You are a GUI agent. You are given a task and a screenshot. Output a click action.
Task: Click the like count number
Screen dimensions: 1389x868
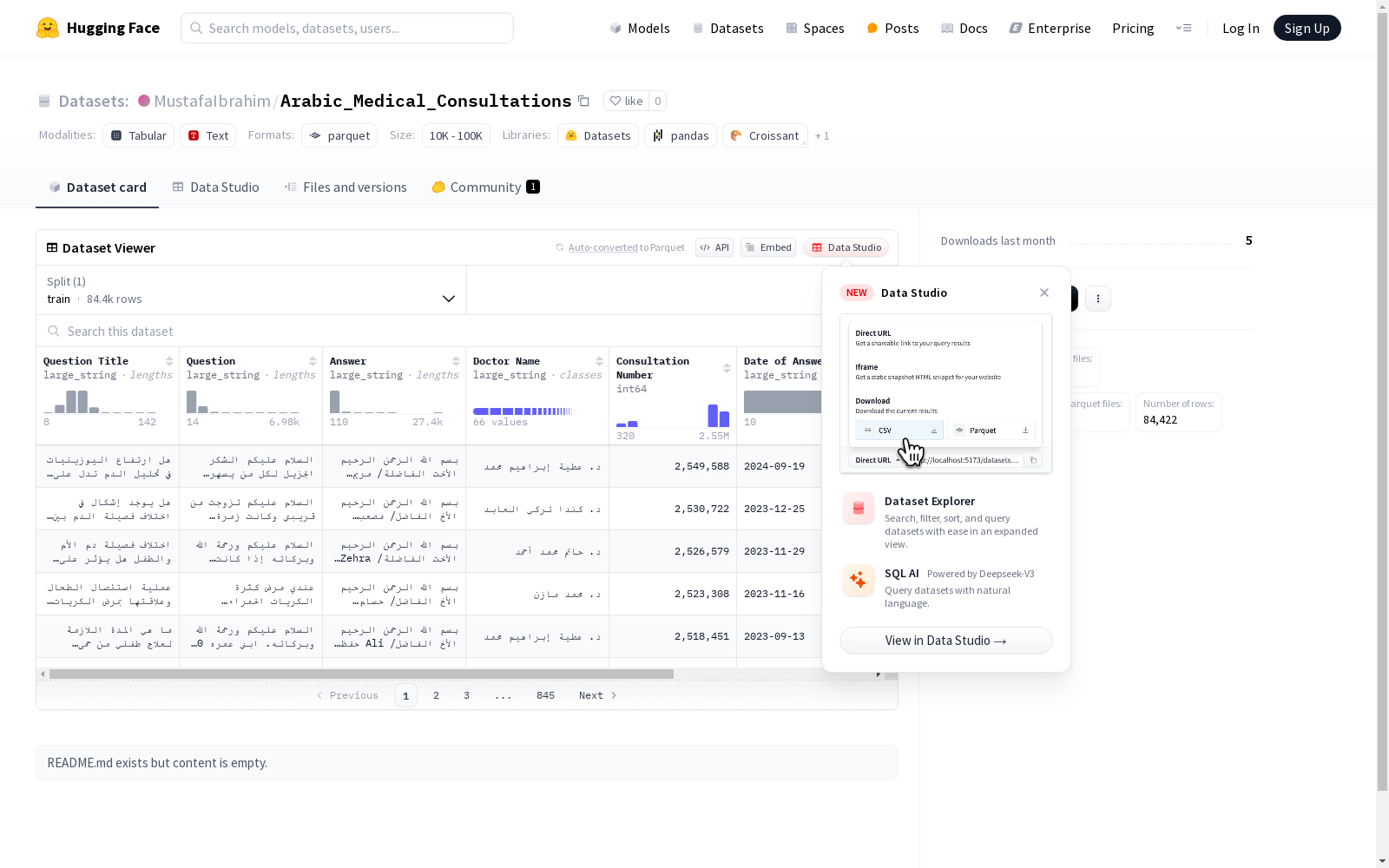pyautogui.click(x=658, y=101)
